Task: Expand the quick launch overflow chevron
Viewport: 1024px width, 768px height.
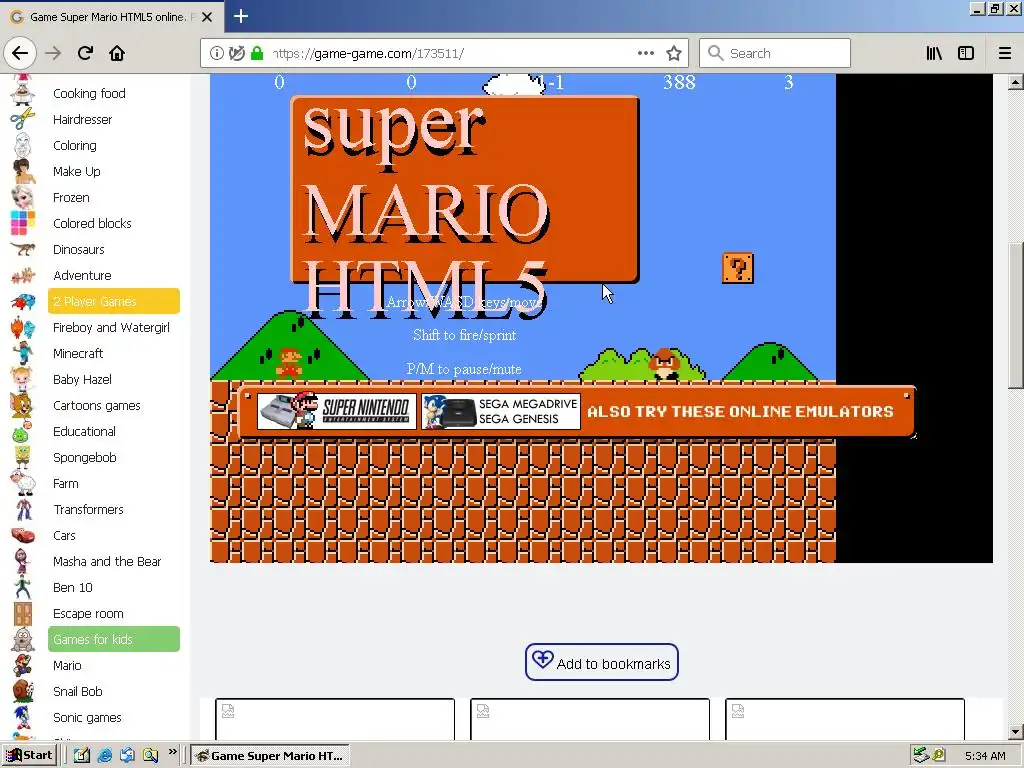Action: tap(172, 752)
